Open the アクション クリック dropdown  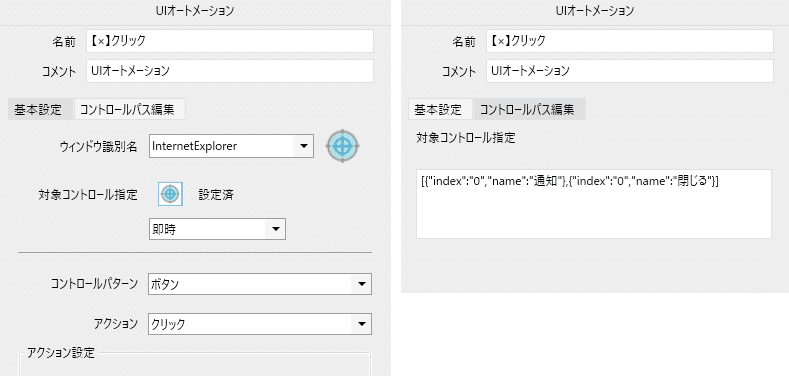point(260,324)
